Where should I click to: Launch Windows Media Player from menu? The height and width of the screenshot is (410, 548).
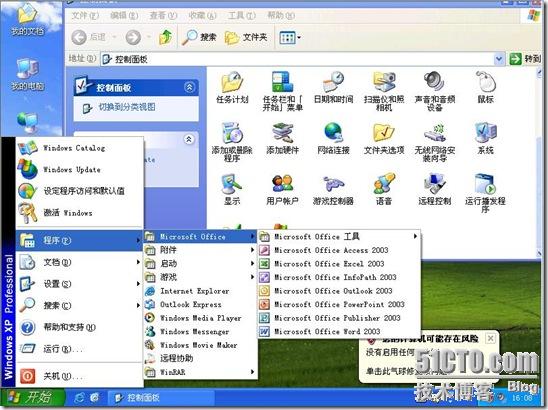coord(200,318)
